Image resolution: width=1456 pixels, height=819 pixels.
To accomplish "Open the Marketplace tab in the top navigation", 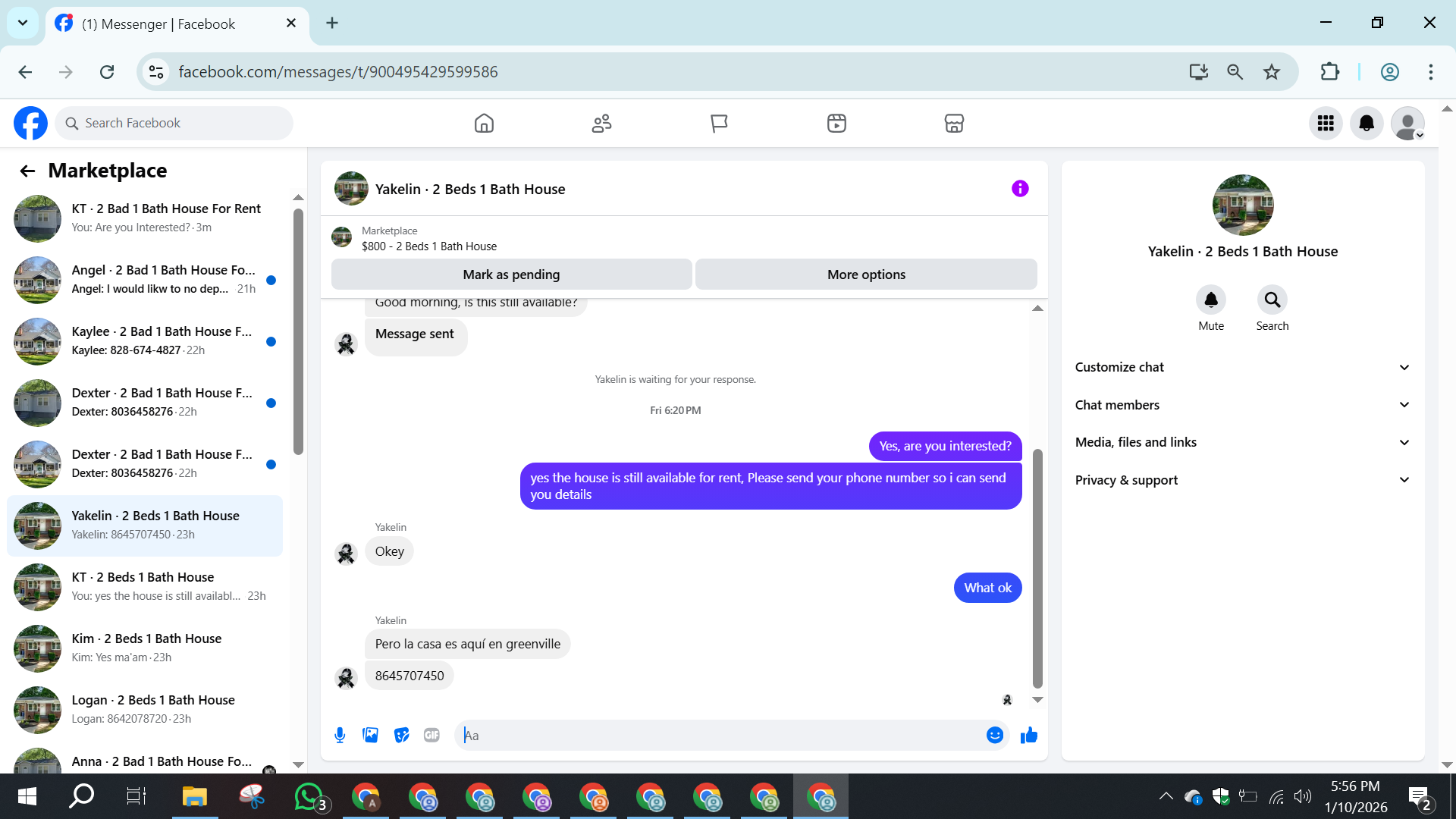I will click(x=954, y=124).
